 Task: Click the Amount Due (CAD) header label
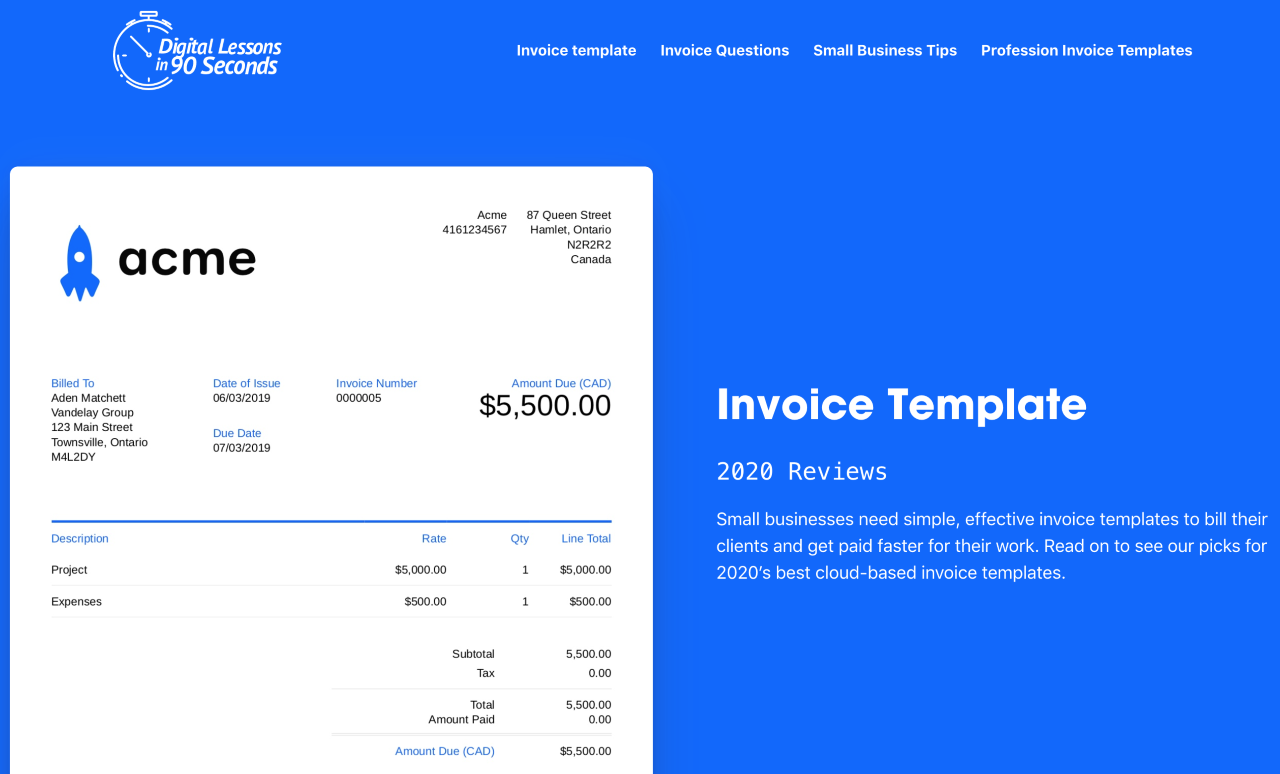(561, 383)
